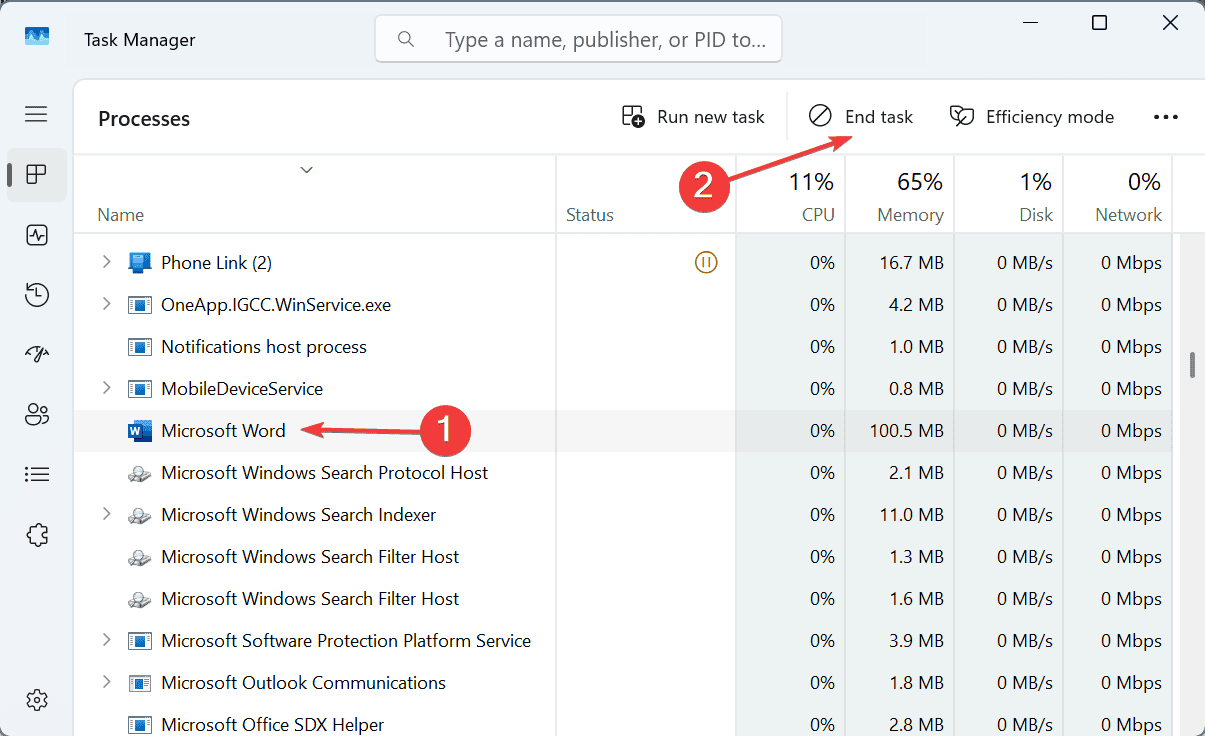Click the OneApp.IGCC.WinService.exe icon
This screenshot has height=736, width=1205.
139,305
